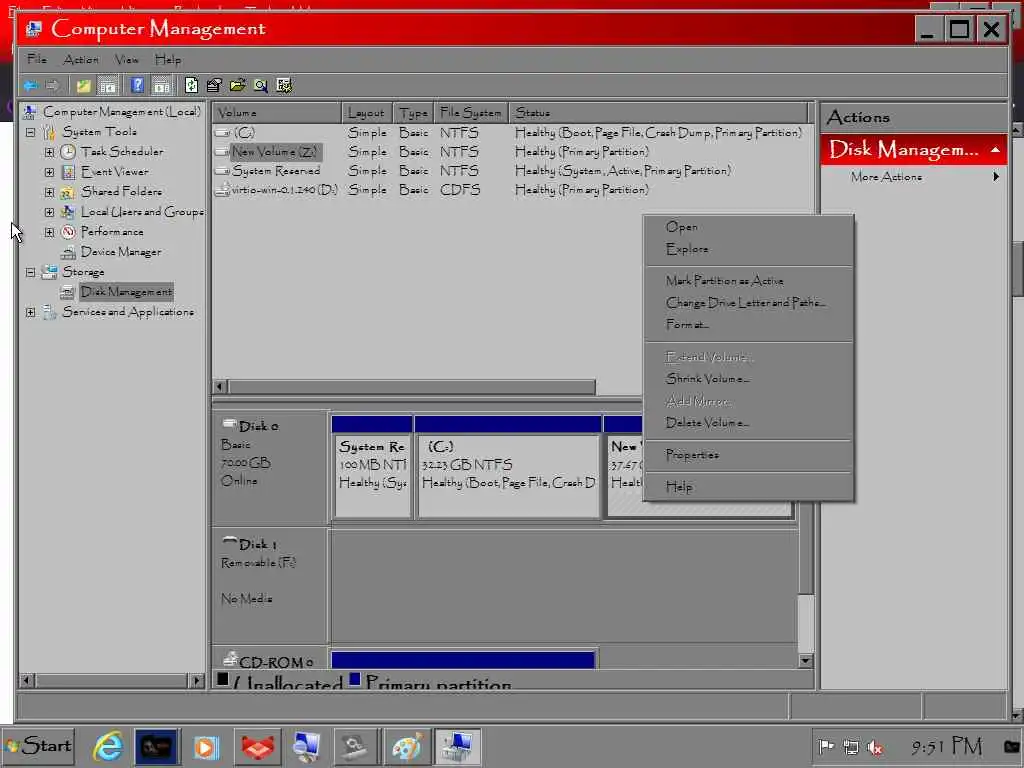
Task: Open Internet Explorer from the taskbar
Action: pyautogui.click(x=107, y=746)
